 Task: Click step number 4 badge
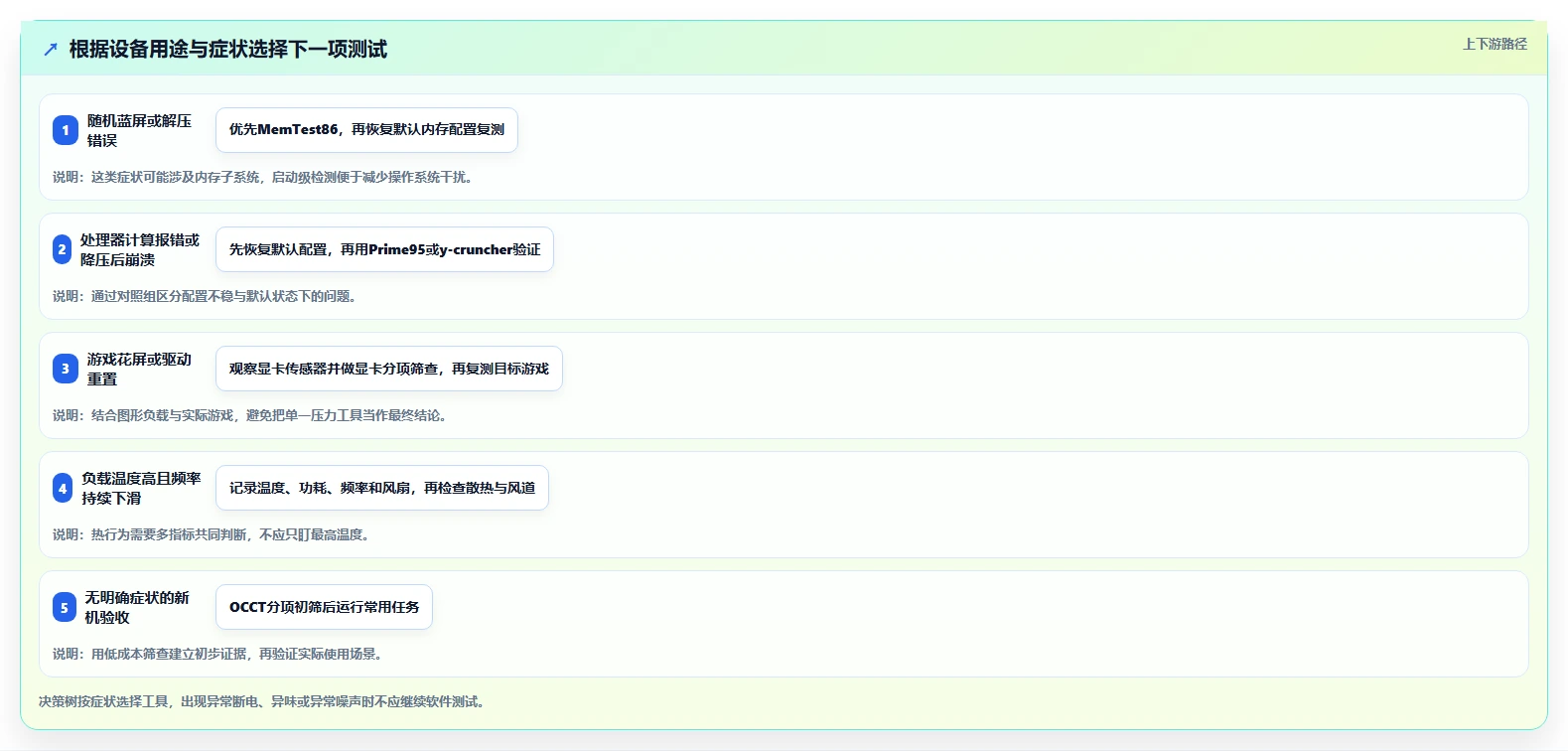63,488
